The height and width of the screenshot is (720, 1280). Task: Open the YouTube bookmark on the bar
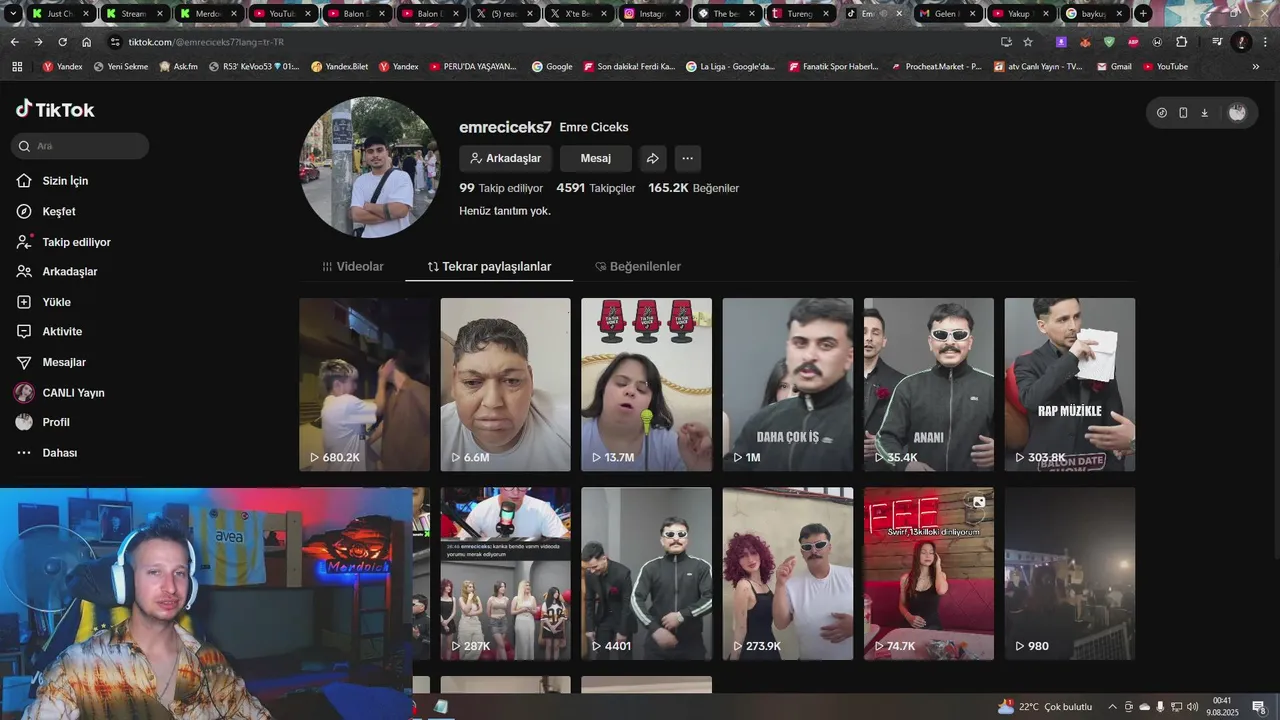[x=1165, y=66]
